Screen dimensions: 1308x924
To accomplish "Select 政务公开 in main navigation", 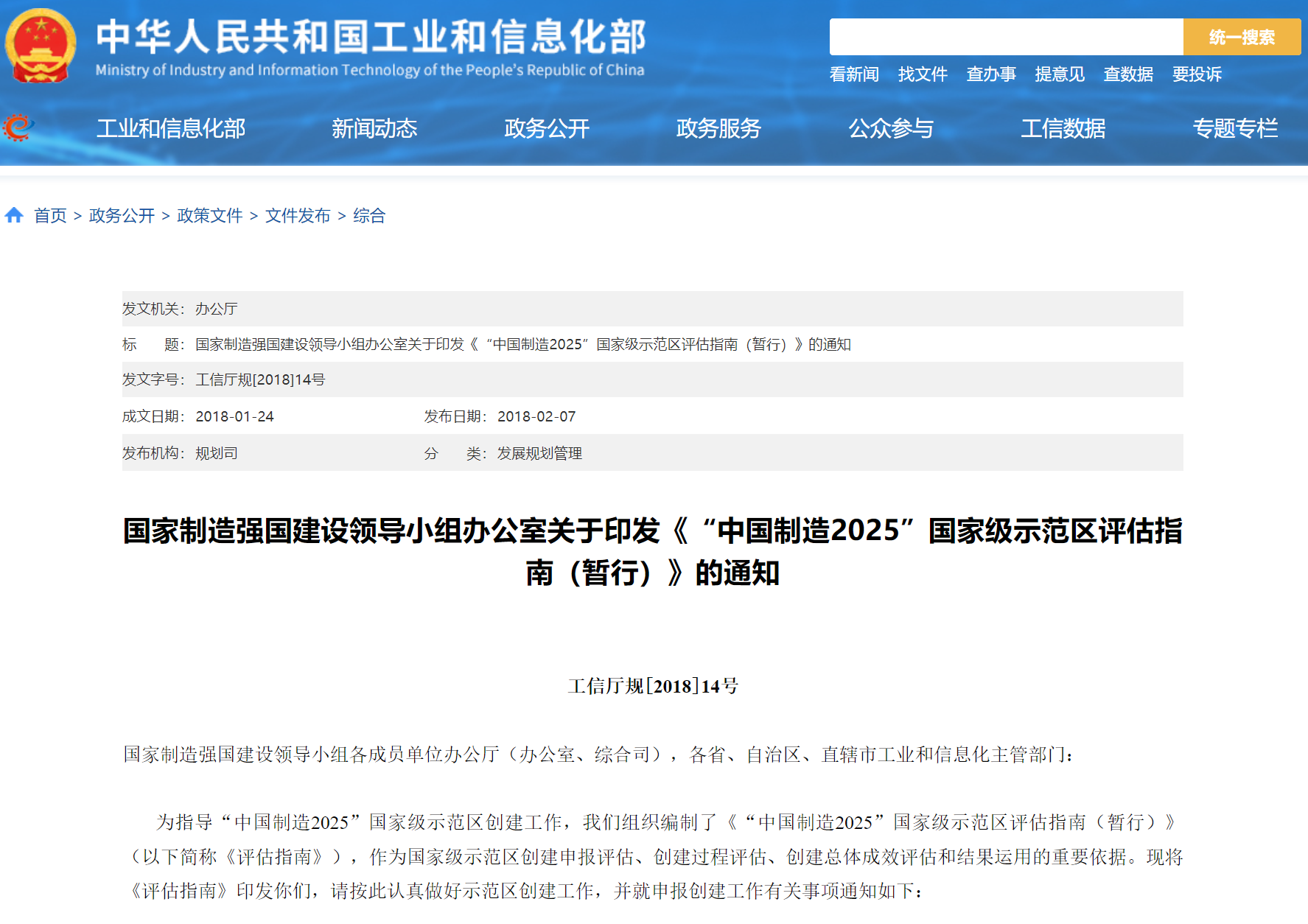I will [x=547, y=129].
